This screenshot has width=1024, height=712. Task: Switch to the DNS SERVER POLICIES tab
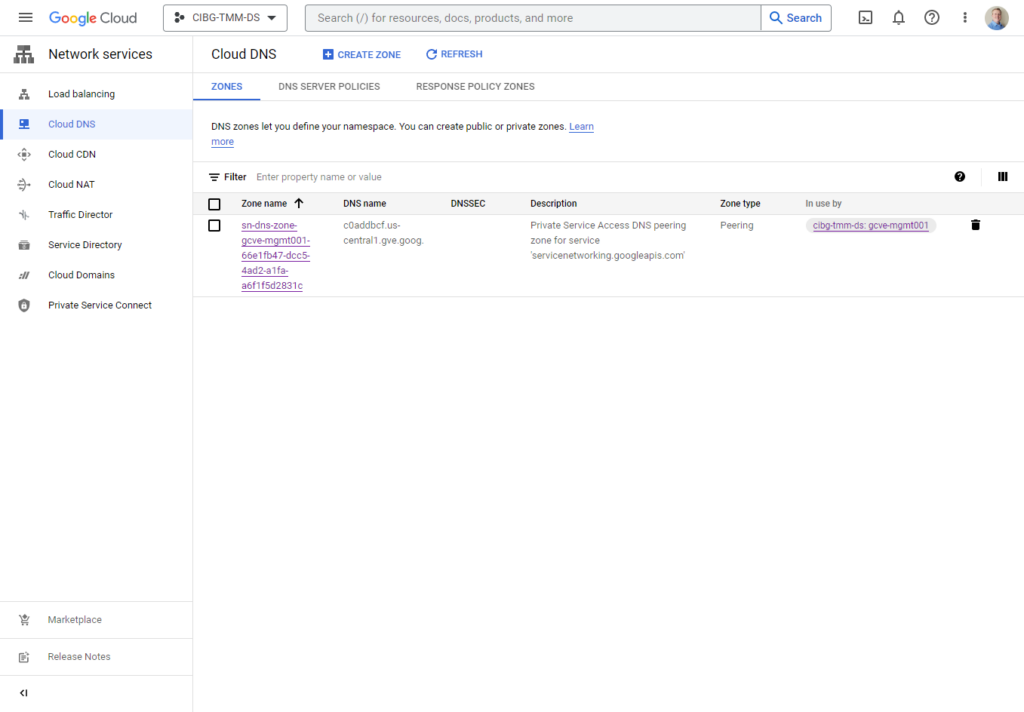329,86
